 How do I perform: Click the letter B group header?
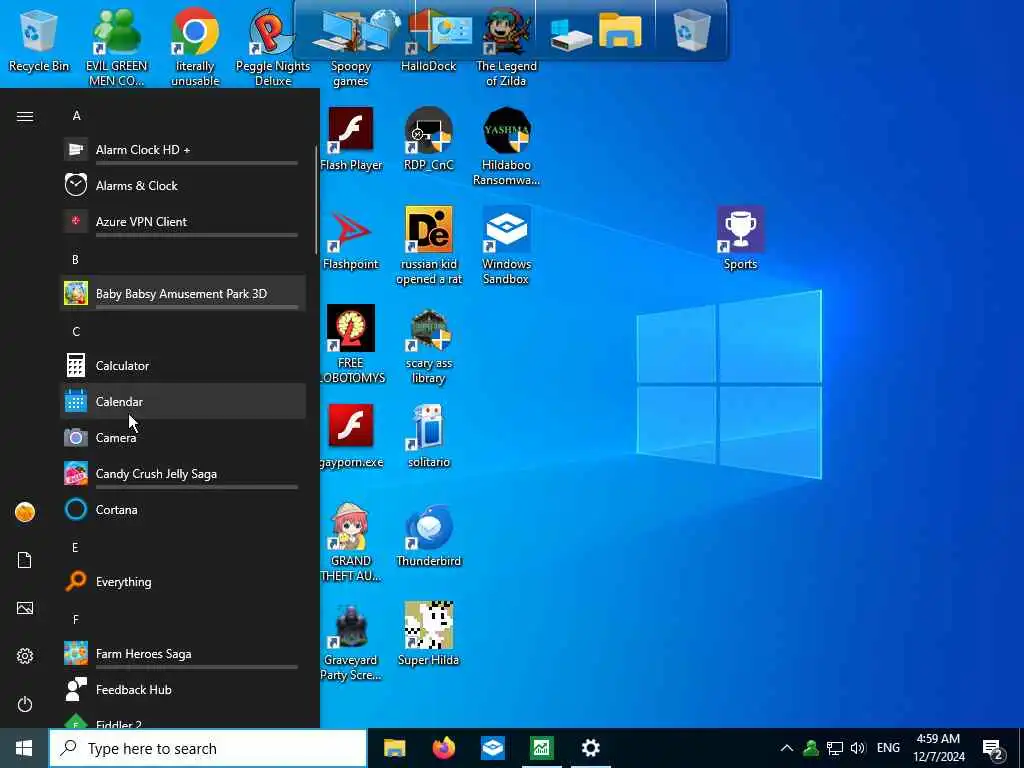(x=76, y=259)
